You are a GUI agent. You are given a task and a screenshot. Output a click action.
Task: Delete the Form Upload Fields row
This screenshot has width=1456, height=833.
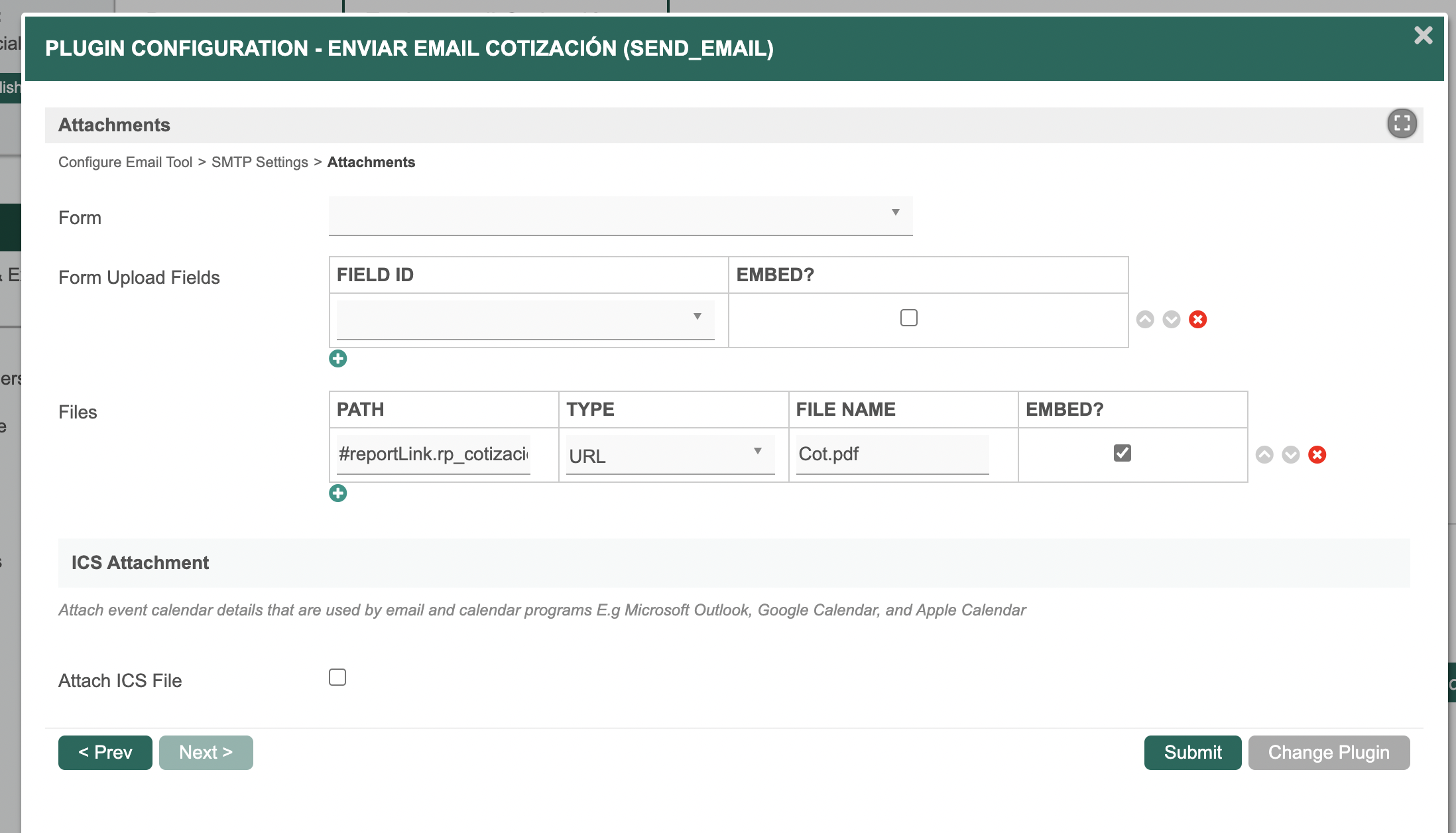(x=1197, y=320)
